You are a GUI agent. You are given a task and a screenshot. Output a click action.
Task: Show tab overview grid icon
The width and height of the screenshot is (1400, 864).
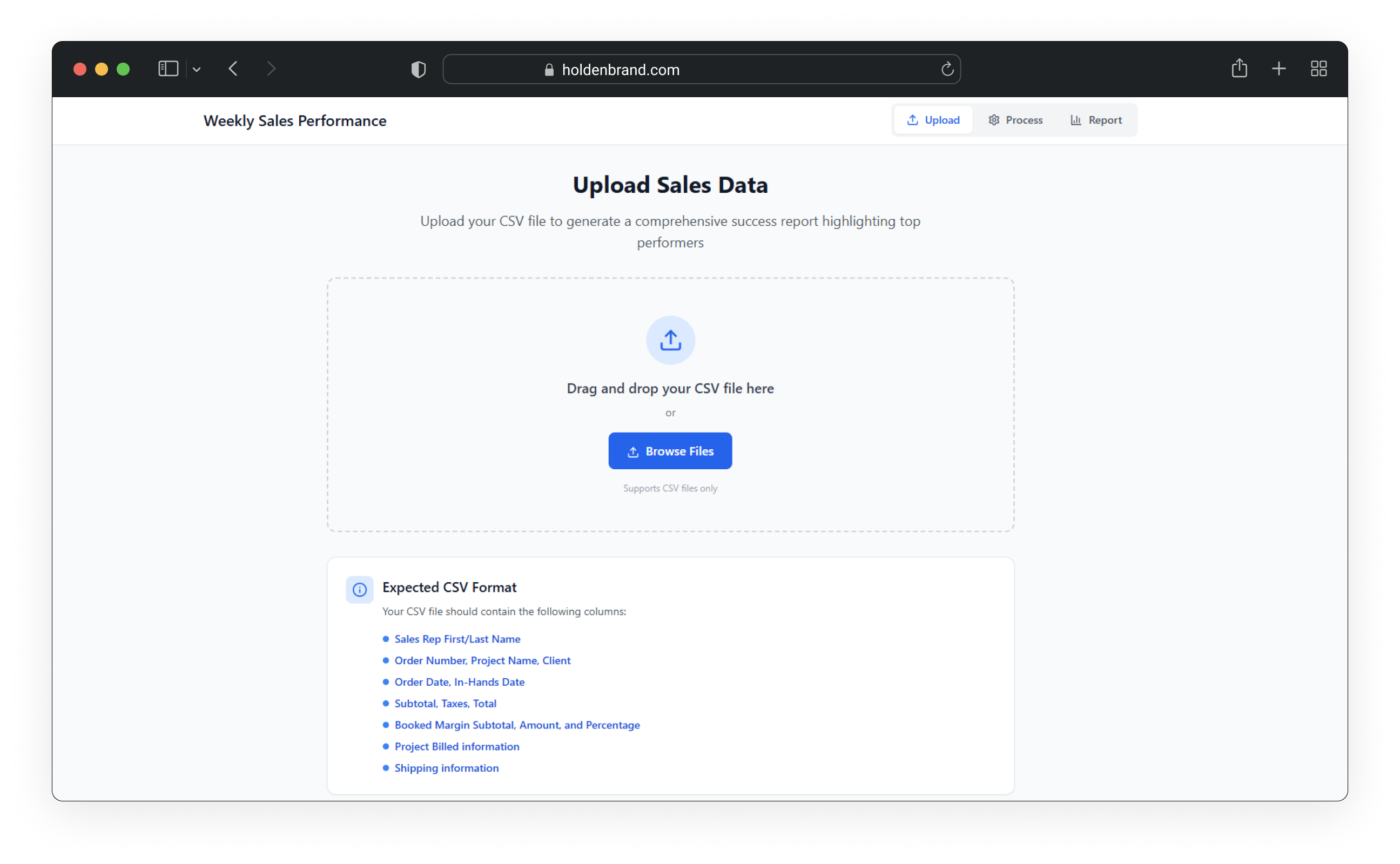(1318, 69)
